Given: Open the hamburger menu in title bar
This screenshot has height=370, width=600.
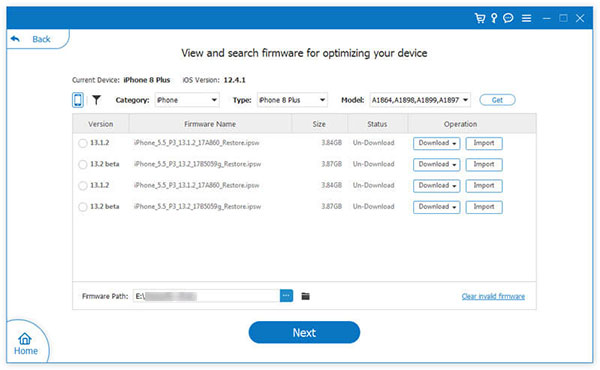Looking at the screenshot, I should 527,18.
